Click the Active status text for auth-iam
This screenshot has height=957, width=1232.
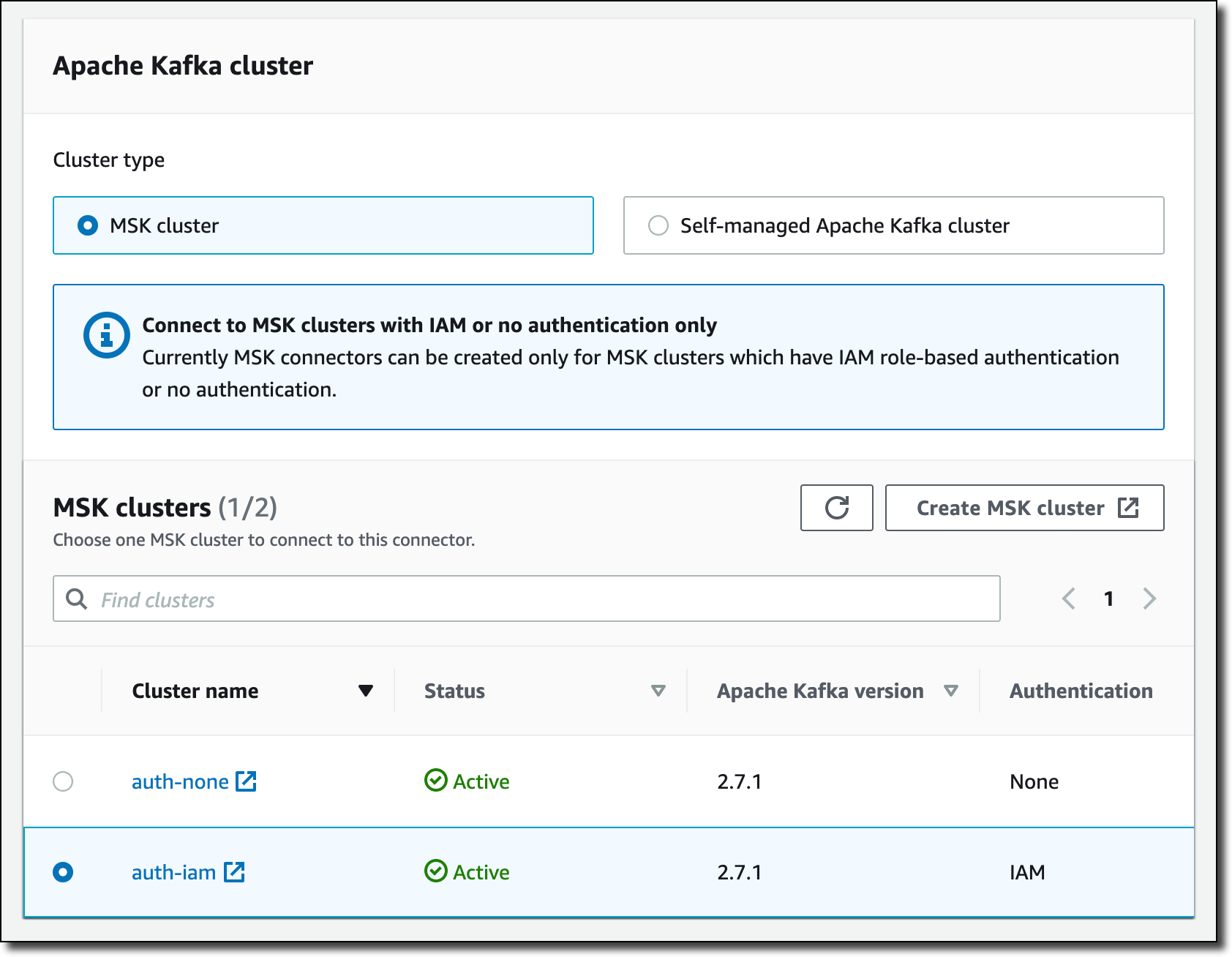coord(481,872)
